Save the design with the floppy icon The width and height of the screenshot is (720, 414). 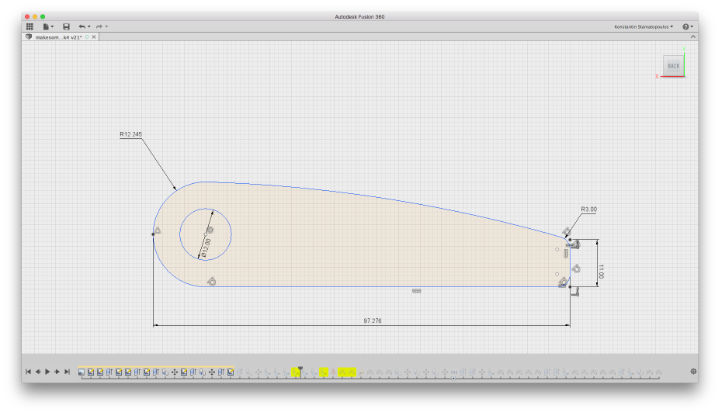pos(66,27)
